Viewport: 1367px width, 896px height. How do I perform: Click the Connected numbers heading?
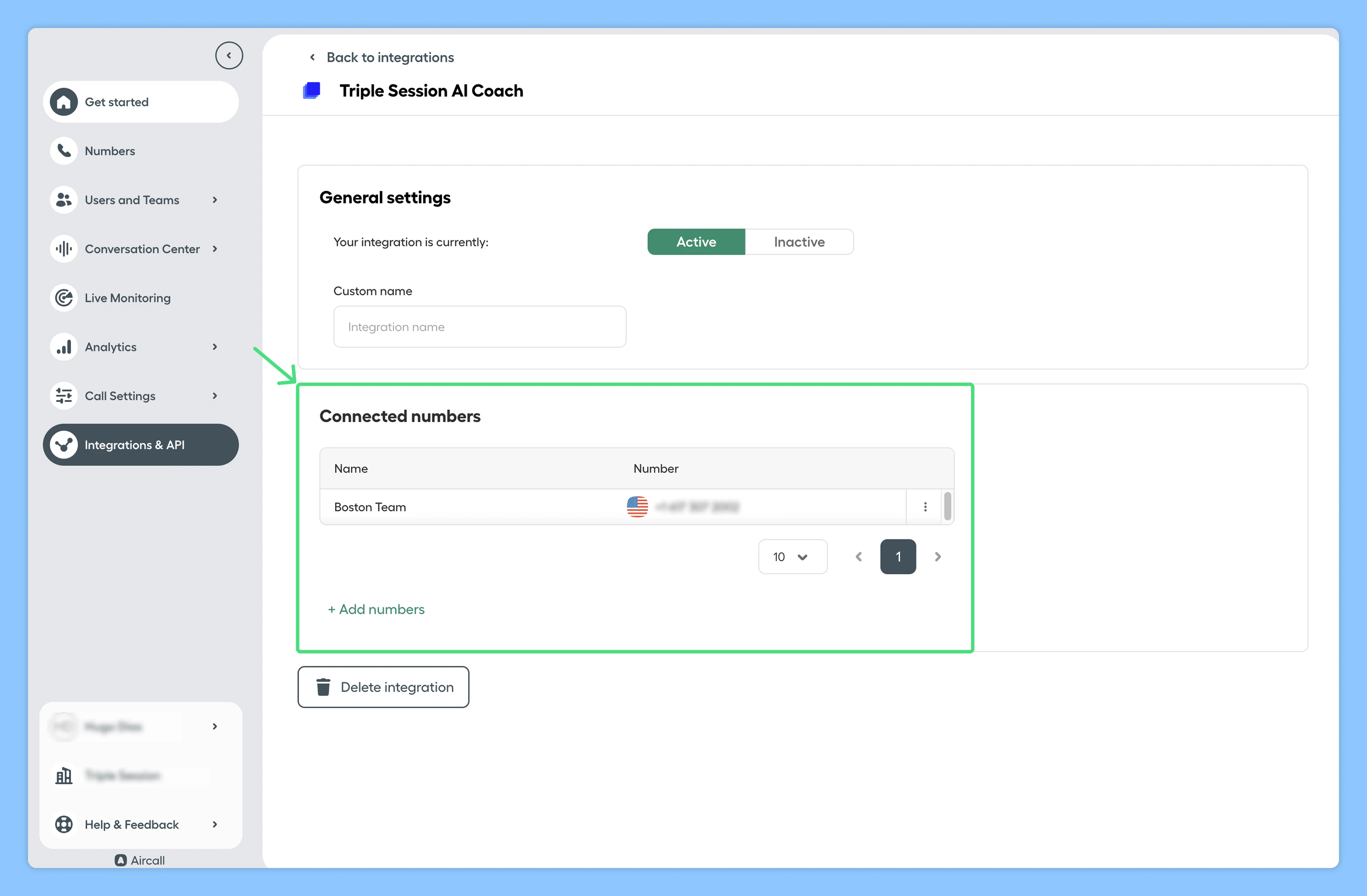[400, 416]
